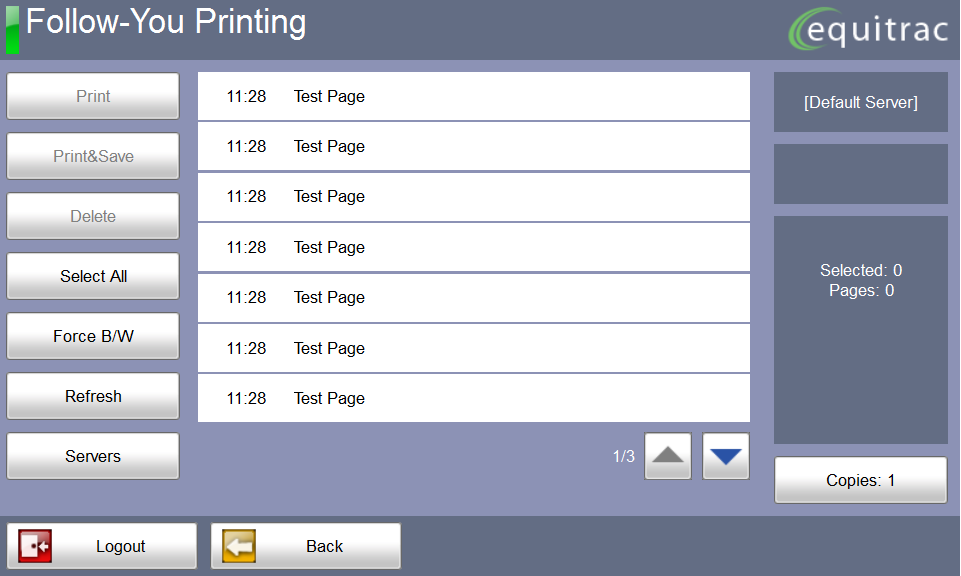Toggle Force B/W printing
This screenshot has height=576, width=961.
click(x=93, y=336)
